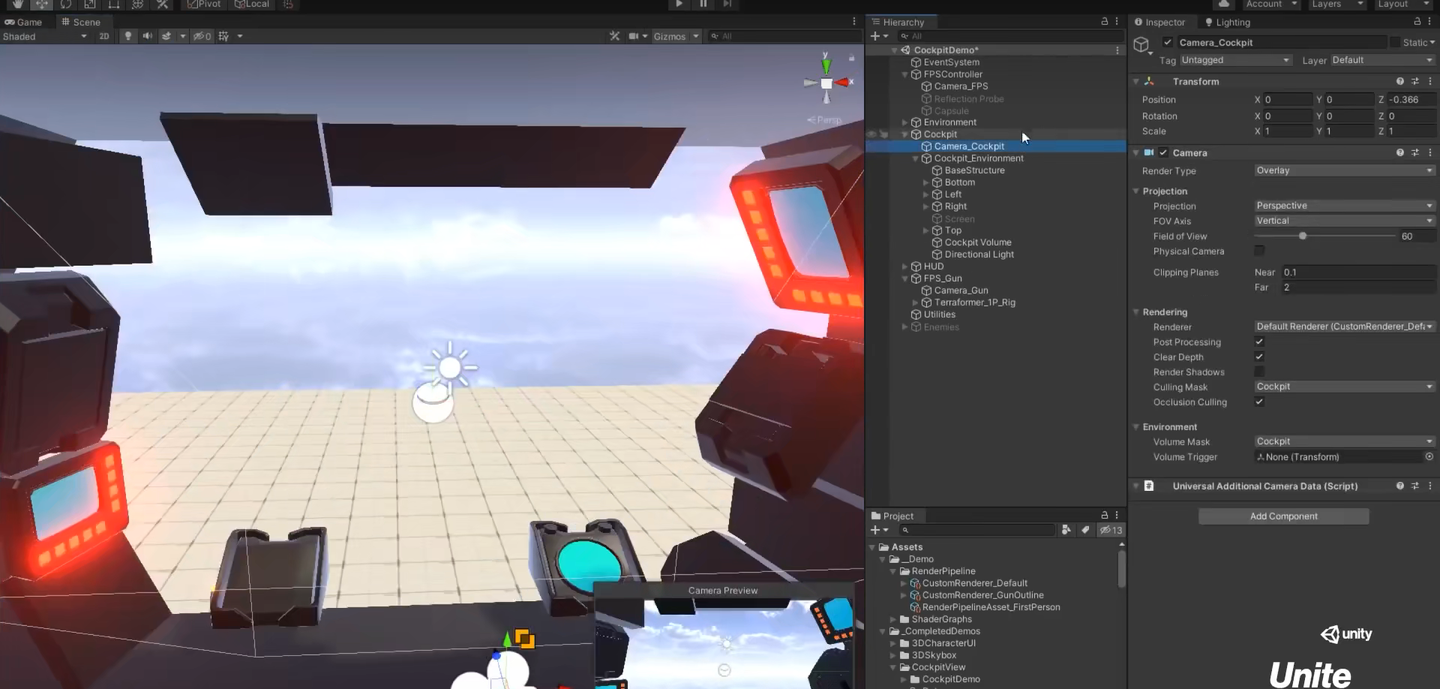Image resolution: width=1440 pixels, height=689 pixels.
Task: Click the Step frame button
Action: [727, 4]
